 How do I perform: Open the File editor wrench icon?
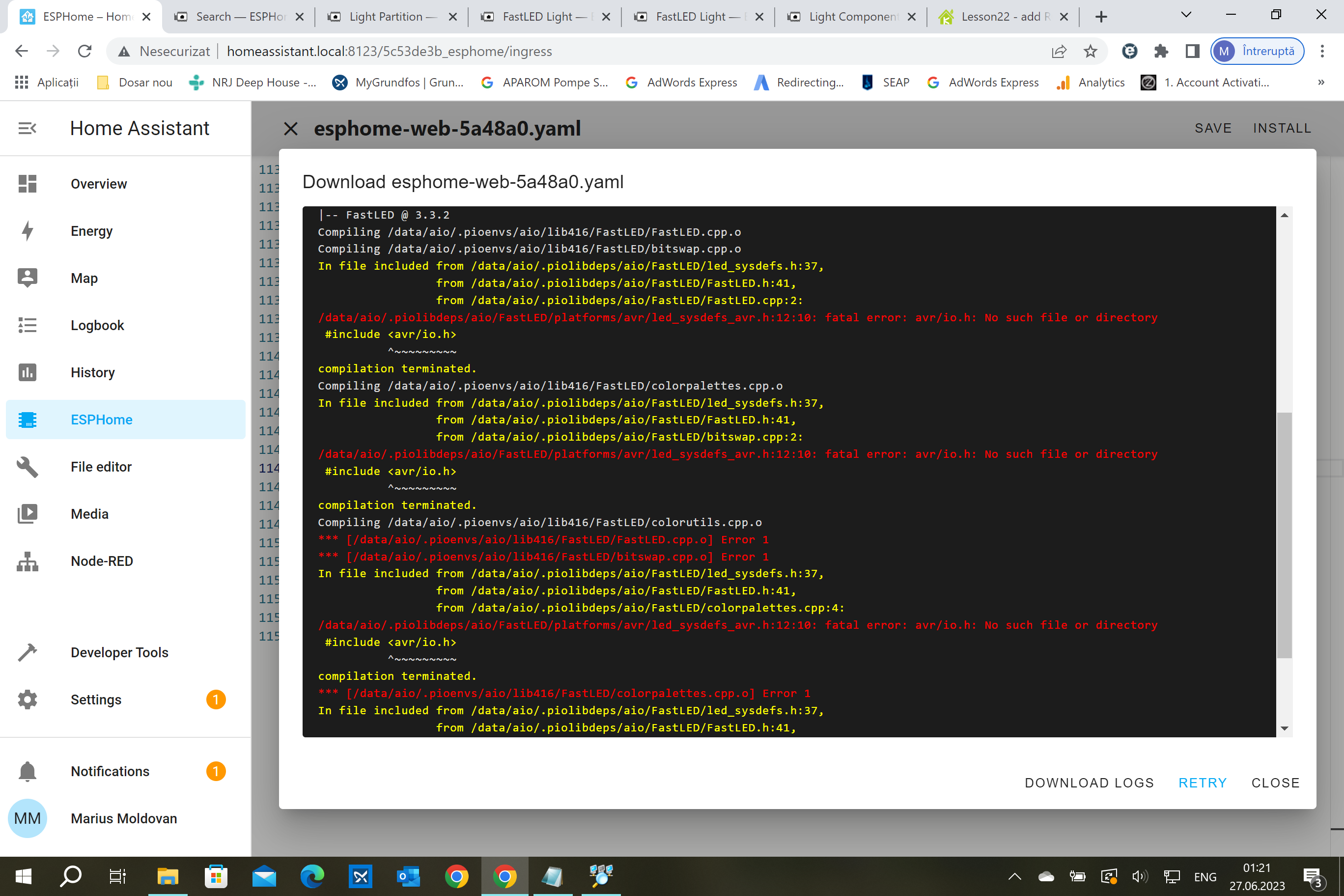pyautogui.click(x=27, y=467)
